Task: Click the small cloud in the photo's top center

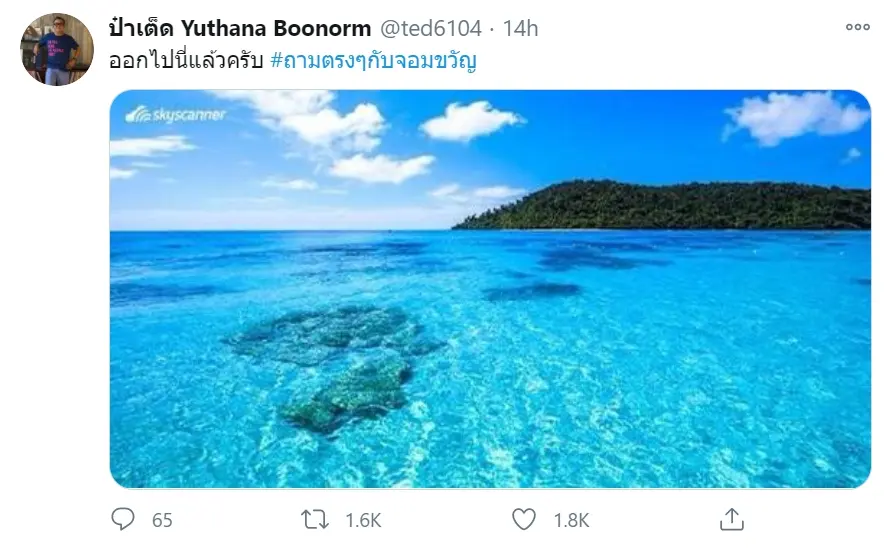Action: (x=470, y=121)
